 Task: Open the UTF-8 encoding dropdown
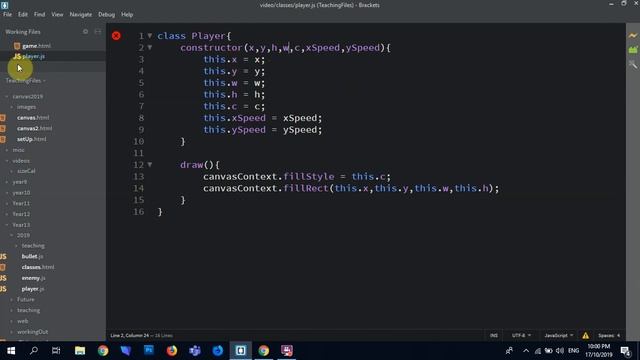click(521, 336)
